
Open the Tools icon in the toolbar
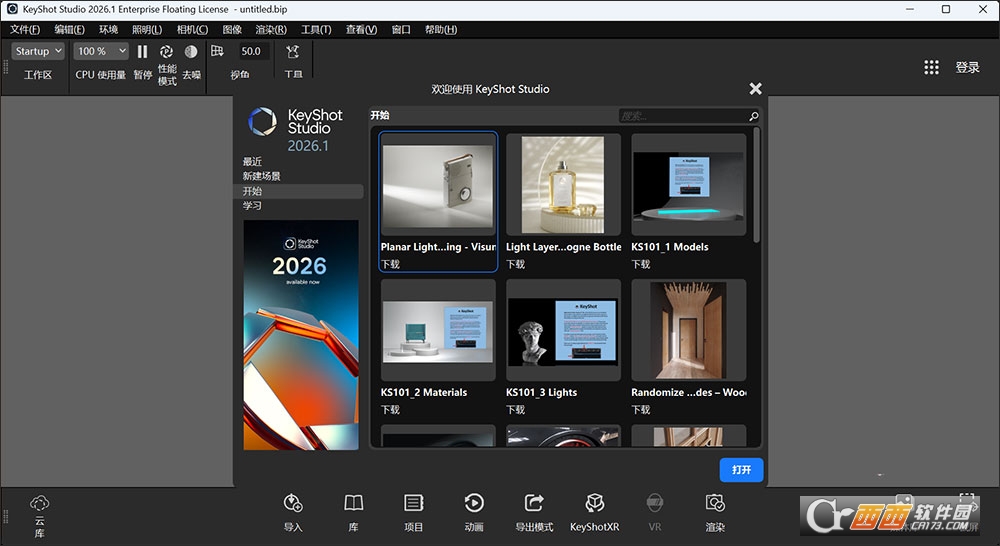[293, 51]
